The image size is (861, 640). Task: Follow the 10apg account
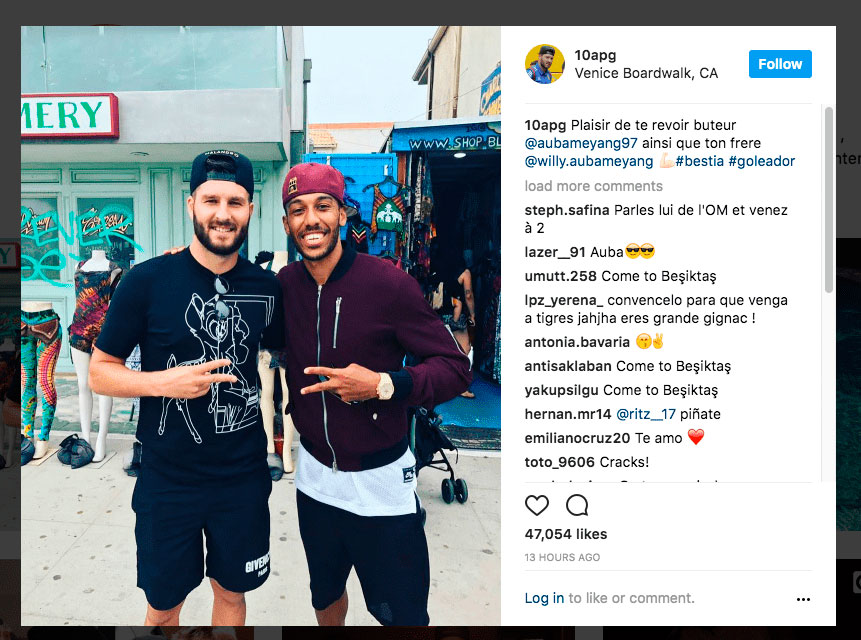[780, 64]
